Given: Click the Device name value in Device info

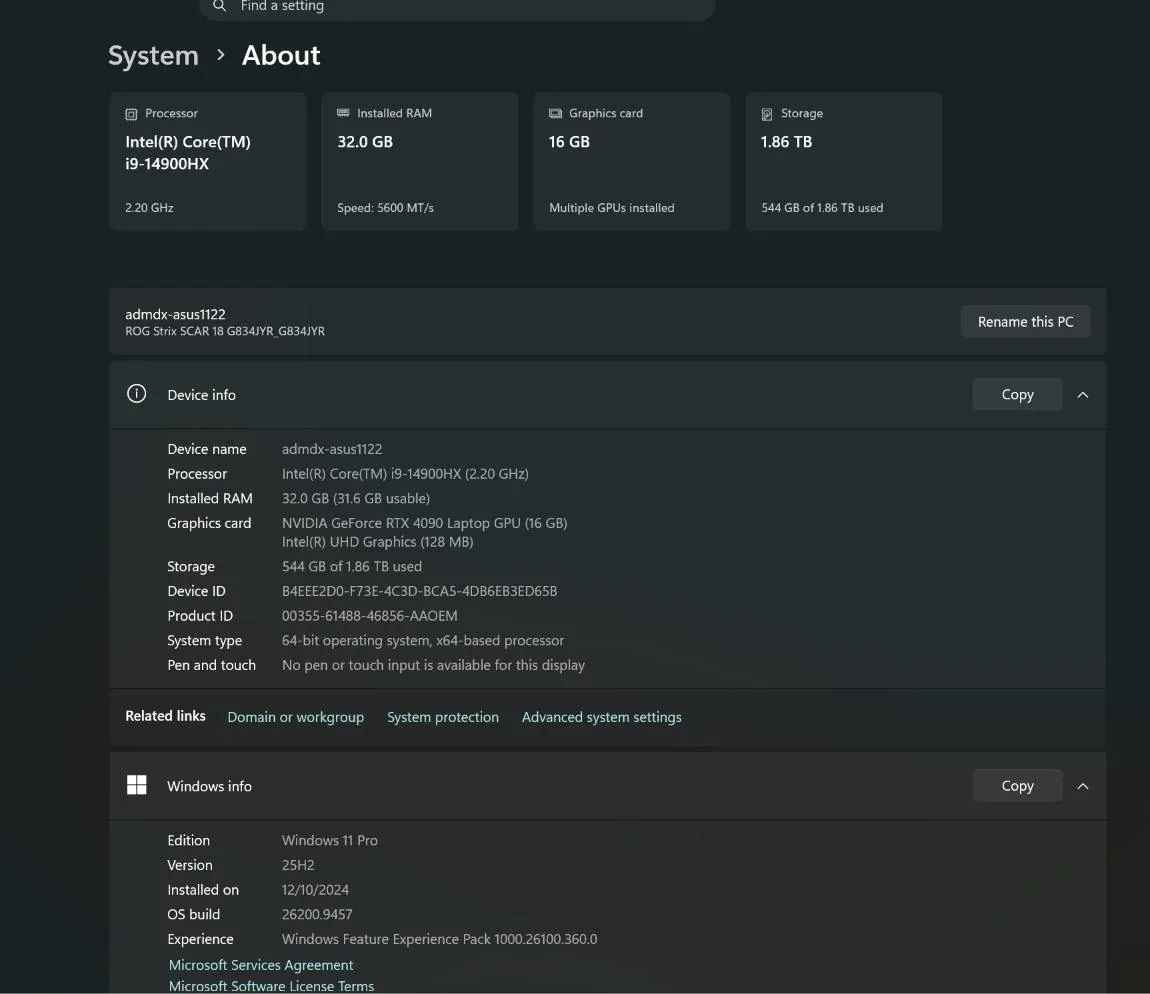Looking at the screenshot, I should pos(332,449).
